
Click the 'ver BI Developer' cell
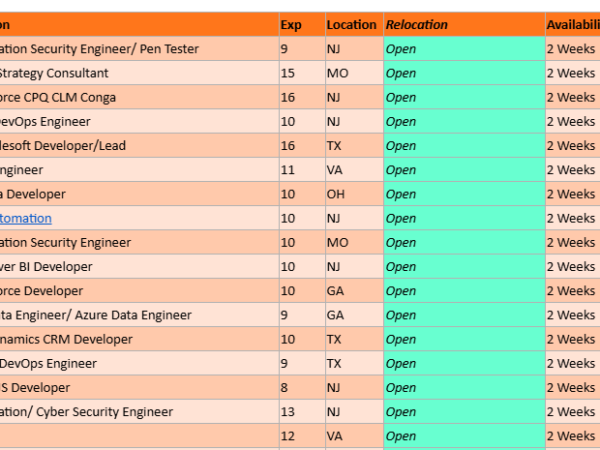coord(139,267)
